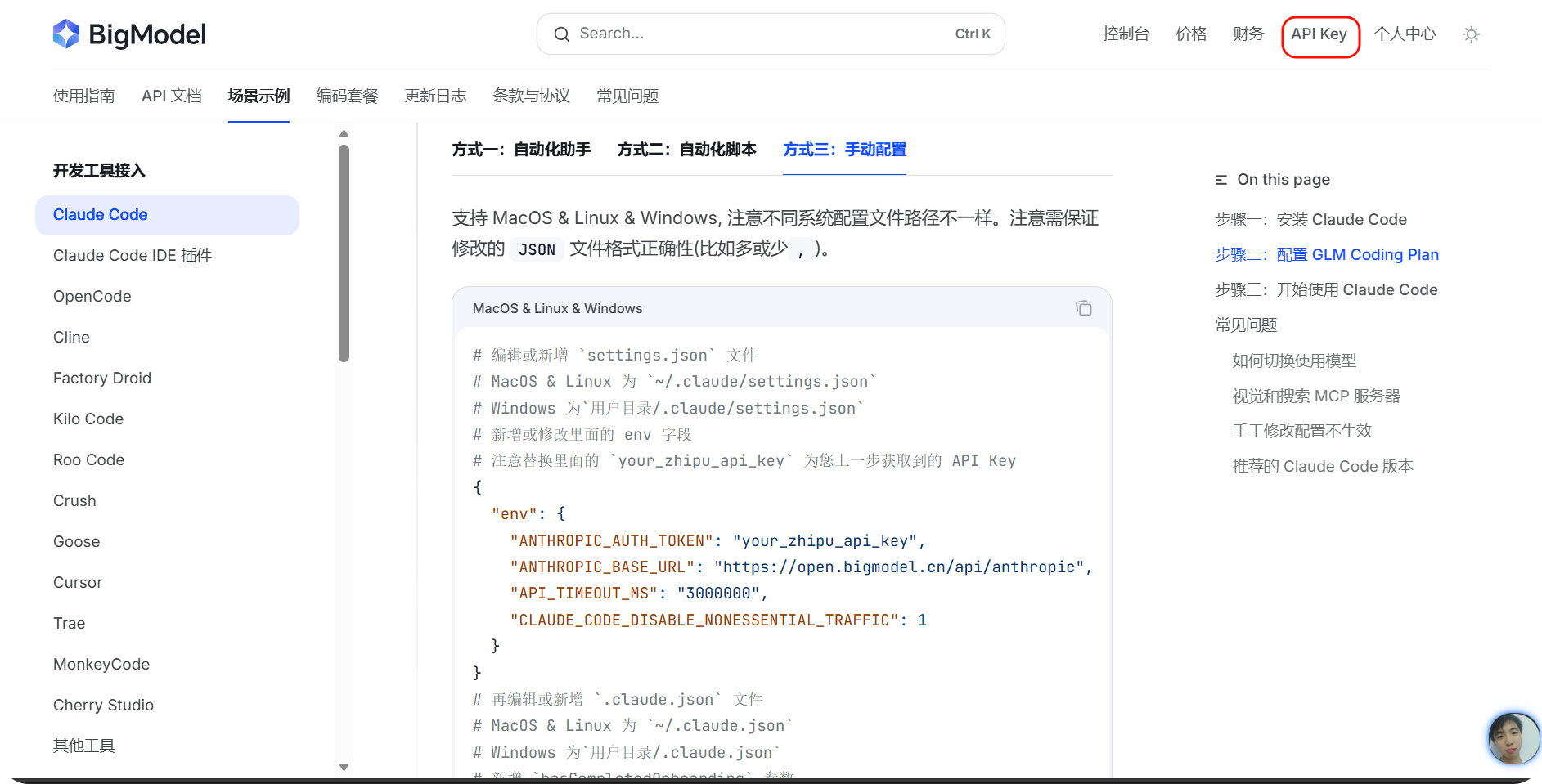The image size is (1542, 784).
Task: Open the API Key page
Action: 1319,34
